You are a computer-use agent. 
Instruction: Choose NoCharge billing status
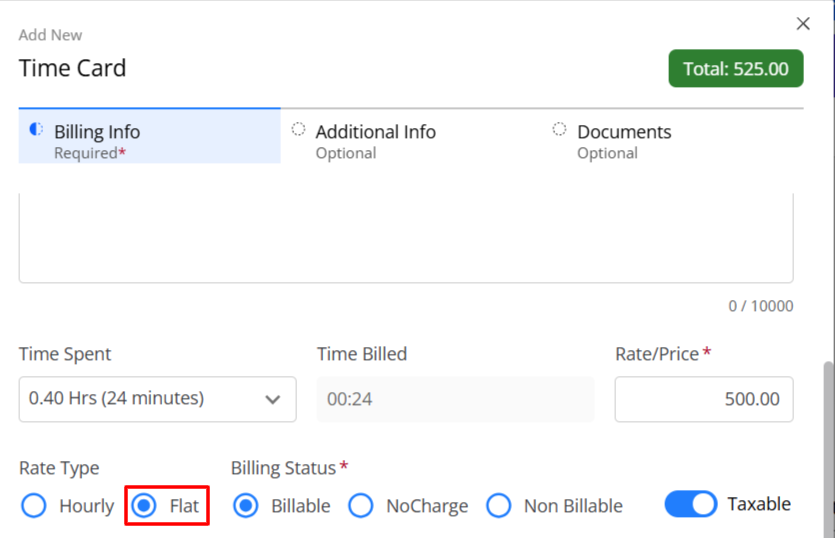click(361, 505)
